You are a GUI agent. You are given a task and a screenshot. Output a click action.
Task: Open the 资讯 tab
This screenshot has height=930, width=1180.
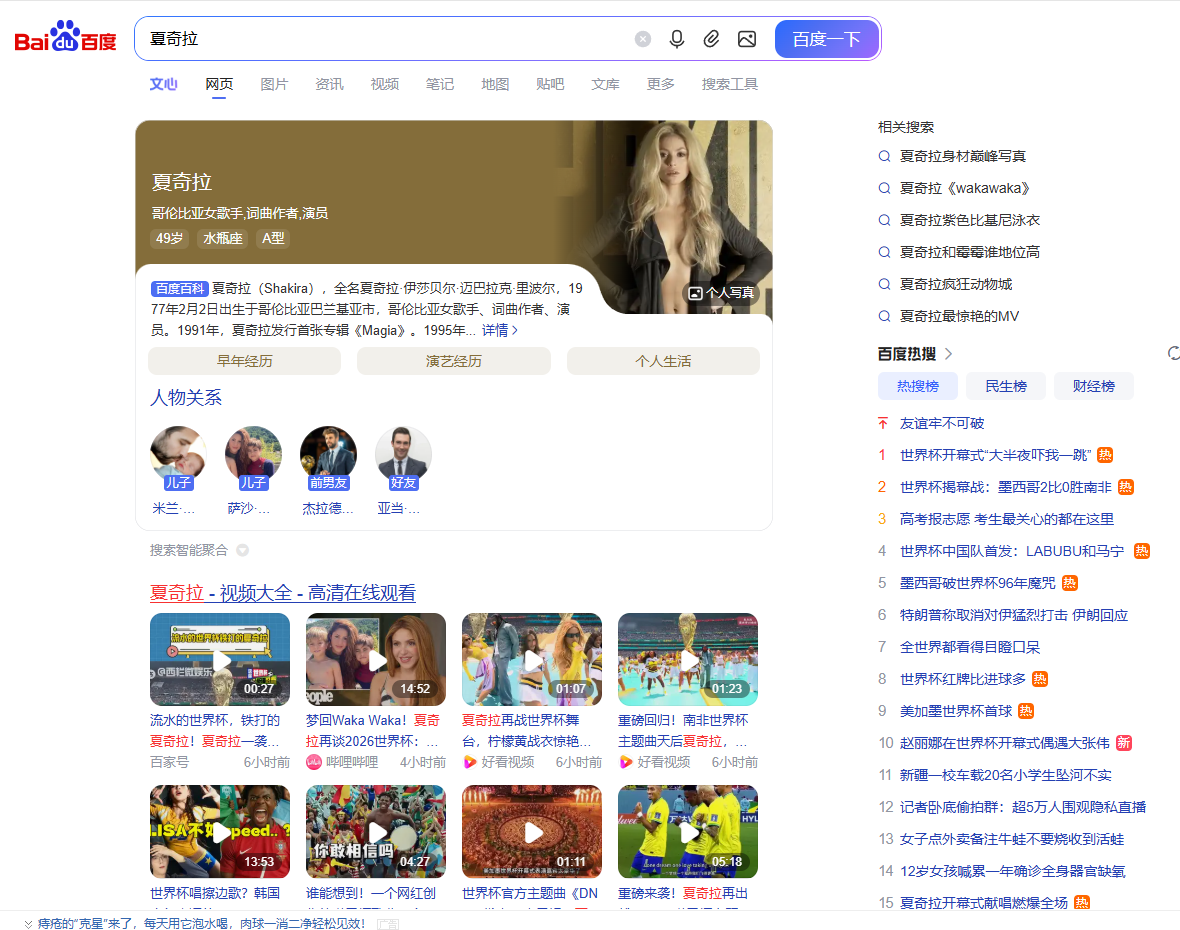329,84
